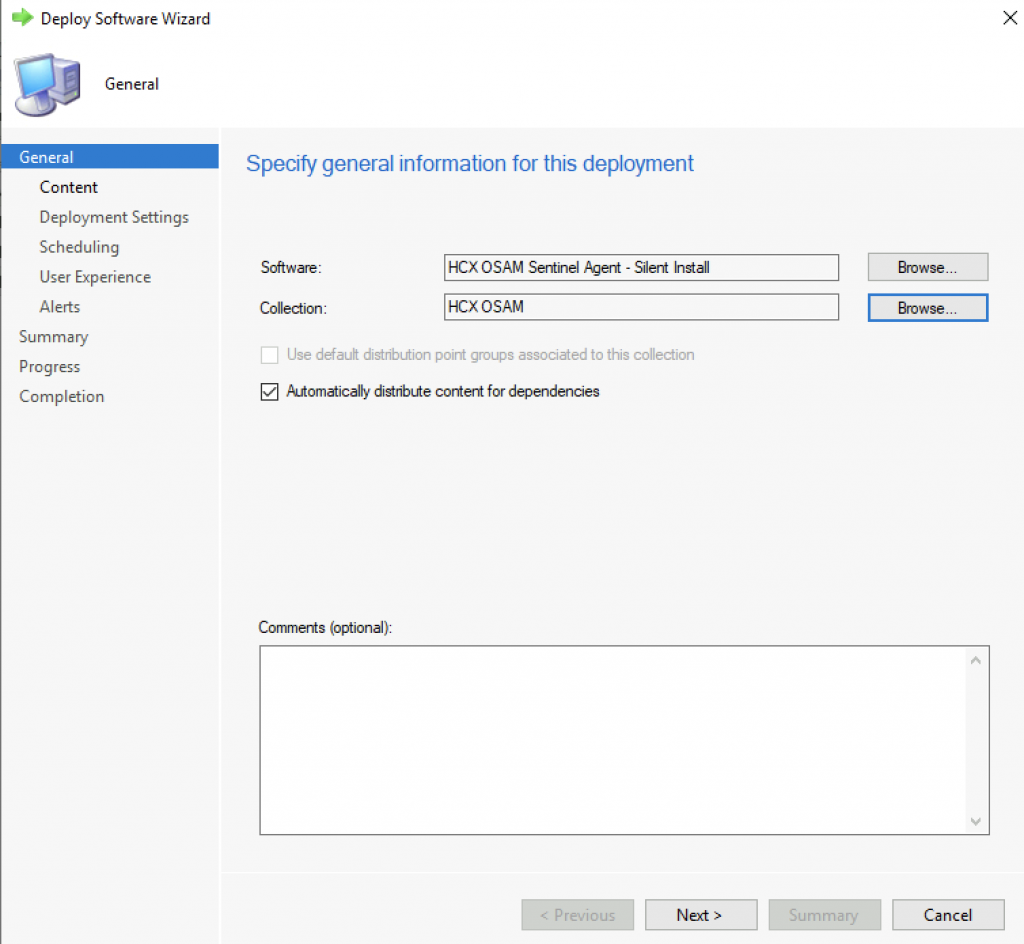Browse for the target Collection

pos(928,307)
